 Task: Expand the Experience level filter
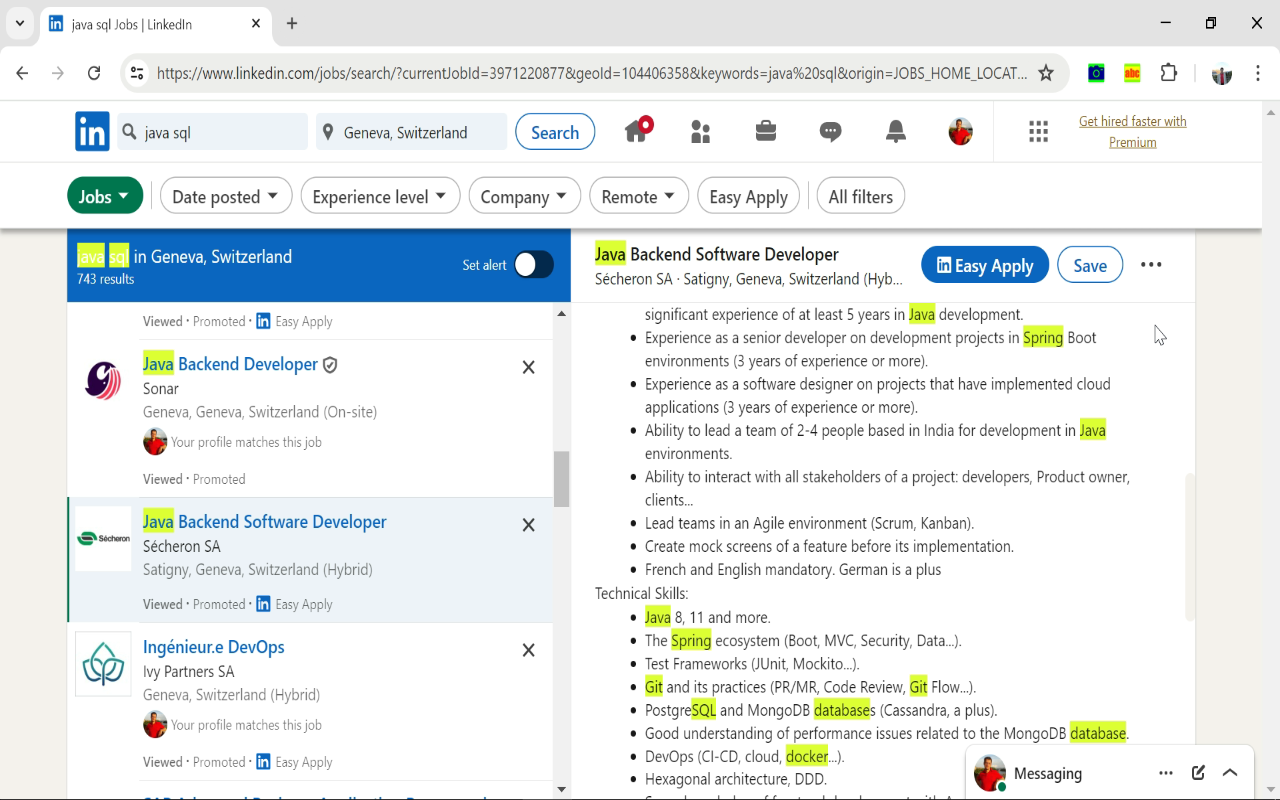(x=380, y=196)
